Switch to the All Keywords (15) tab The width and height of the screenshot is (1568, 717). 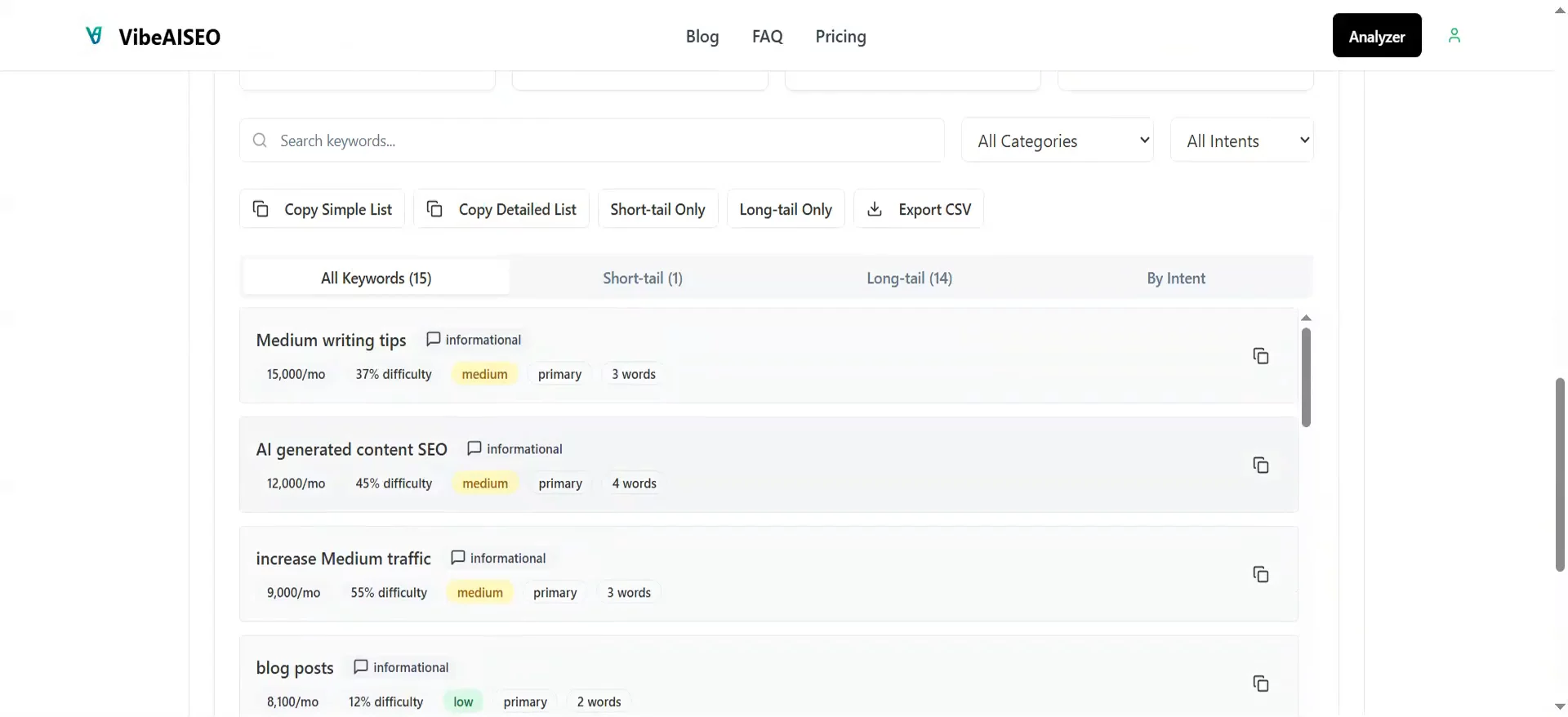tap(376, 278)
